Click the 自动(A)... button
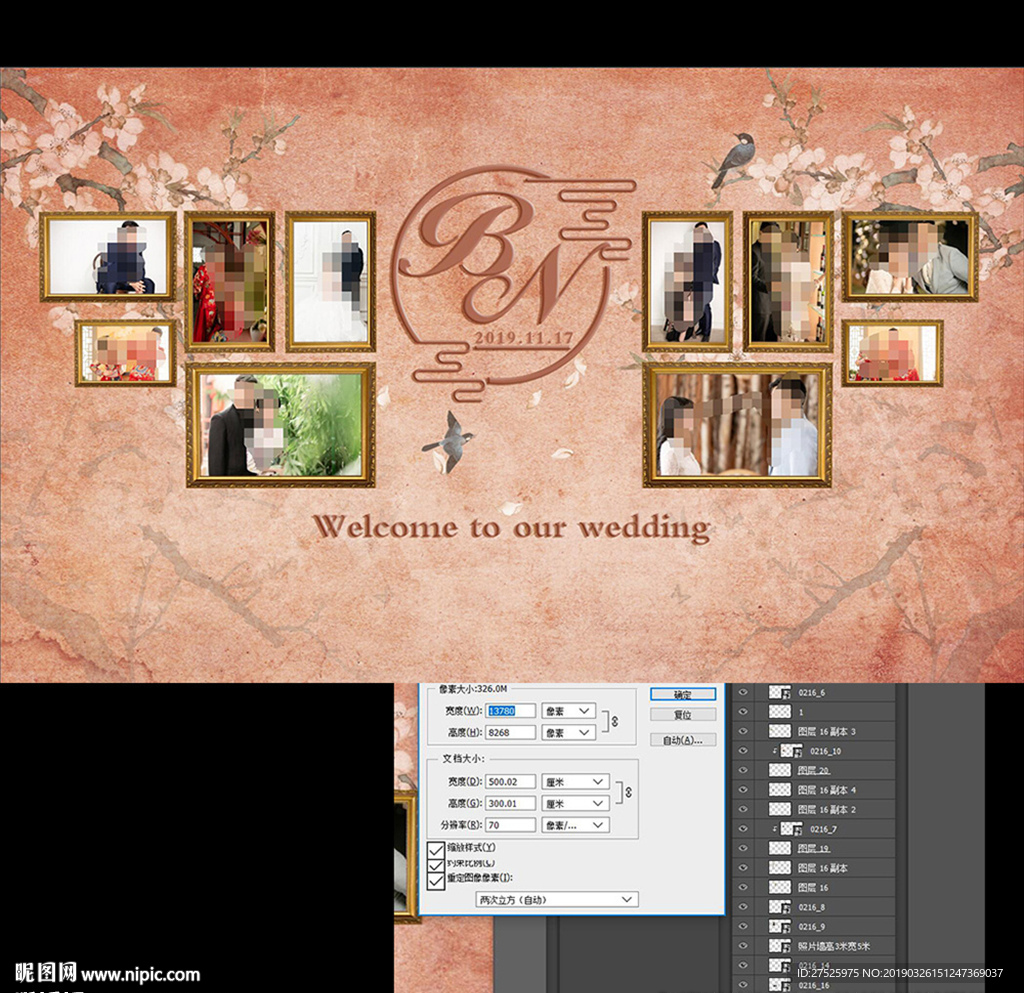The image size is (1024, 993). [682, 740]
